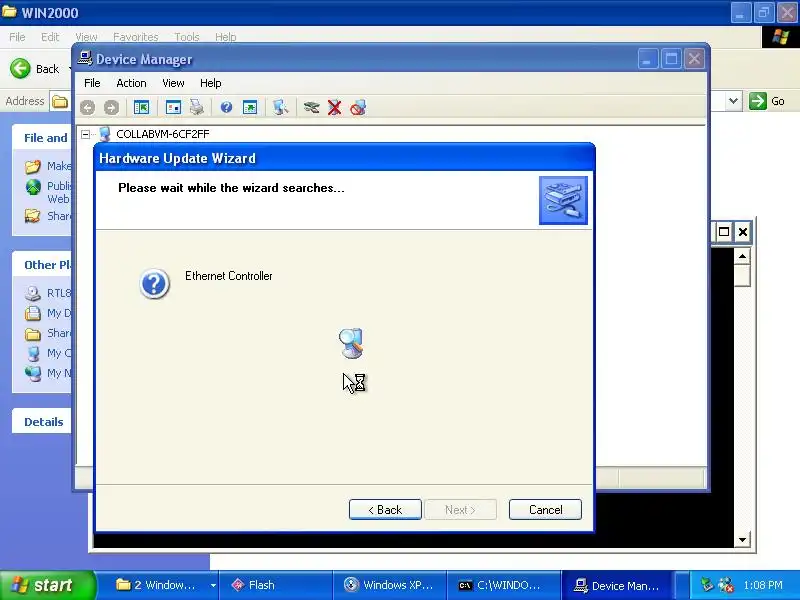Cancel the Hardware Update Wizard
This screenshot has height=600, width=800.
(545, 510)
